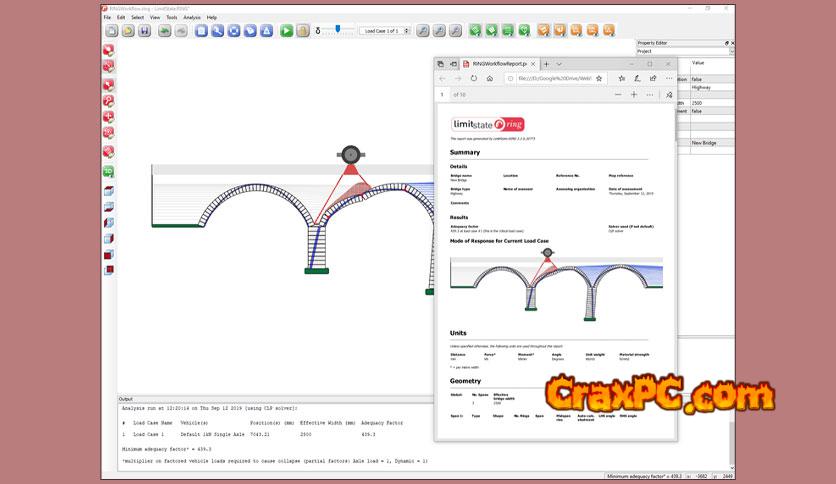Click the Save icon in toolbar
This screenshot has height=484, width=836.
click(145, 31)
